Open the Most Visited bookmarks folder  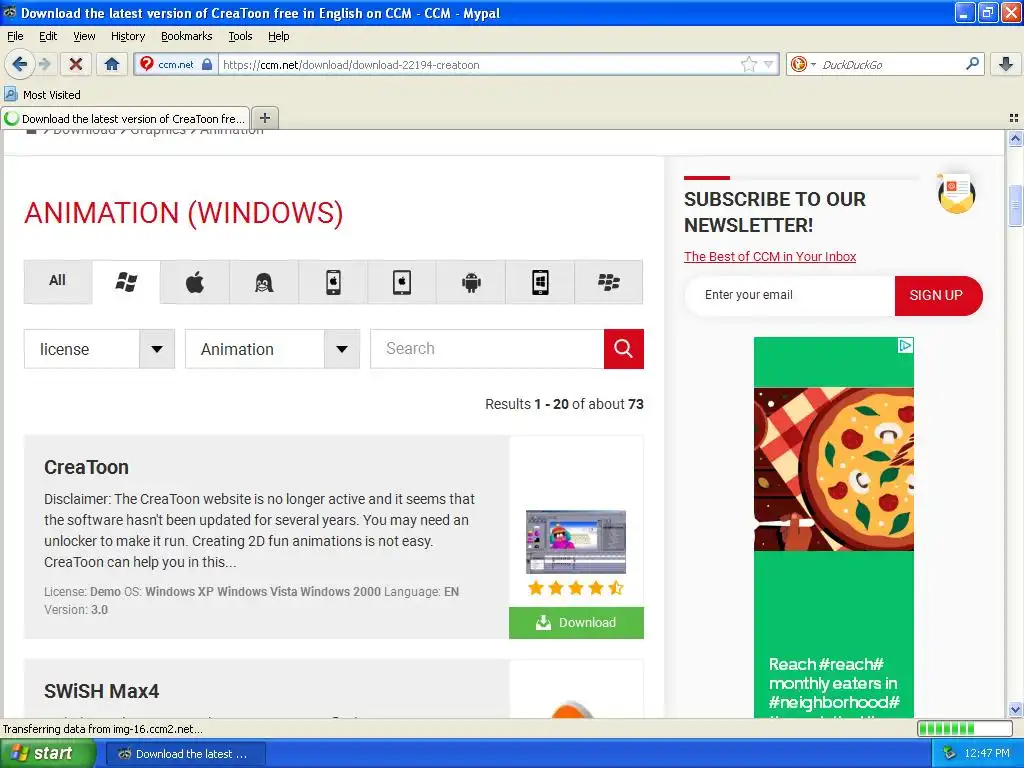(x=43, y=95)
